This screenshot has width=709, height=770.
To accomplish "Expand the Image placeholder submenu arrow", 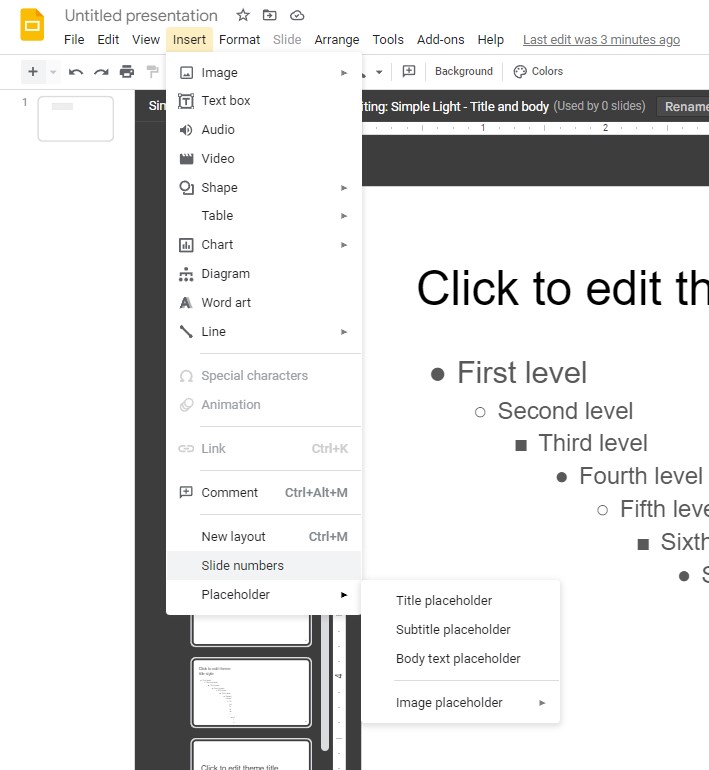I will 542,703.
